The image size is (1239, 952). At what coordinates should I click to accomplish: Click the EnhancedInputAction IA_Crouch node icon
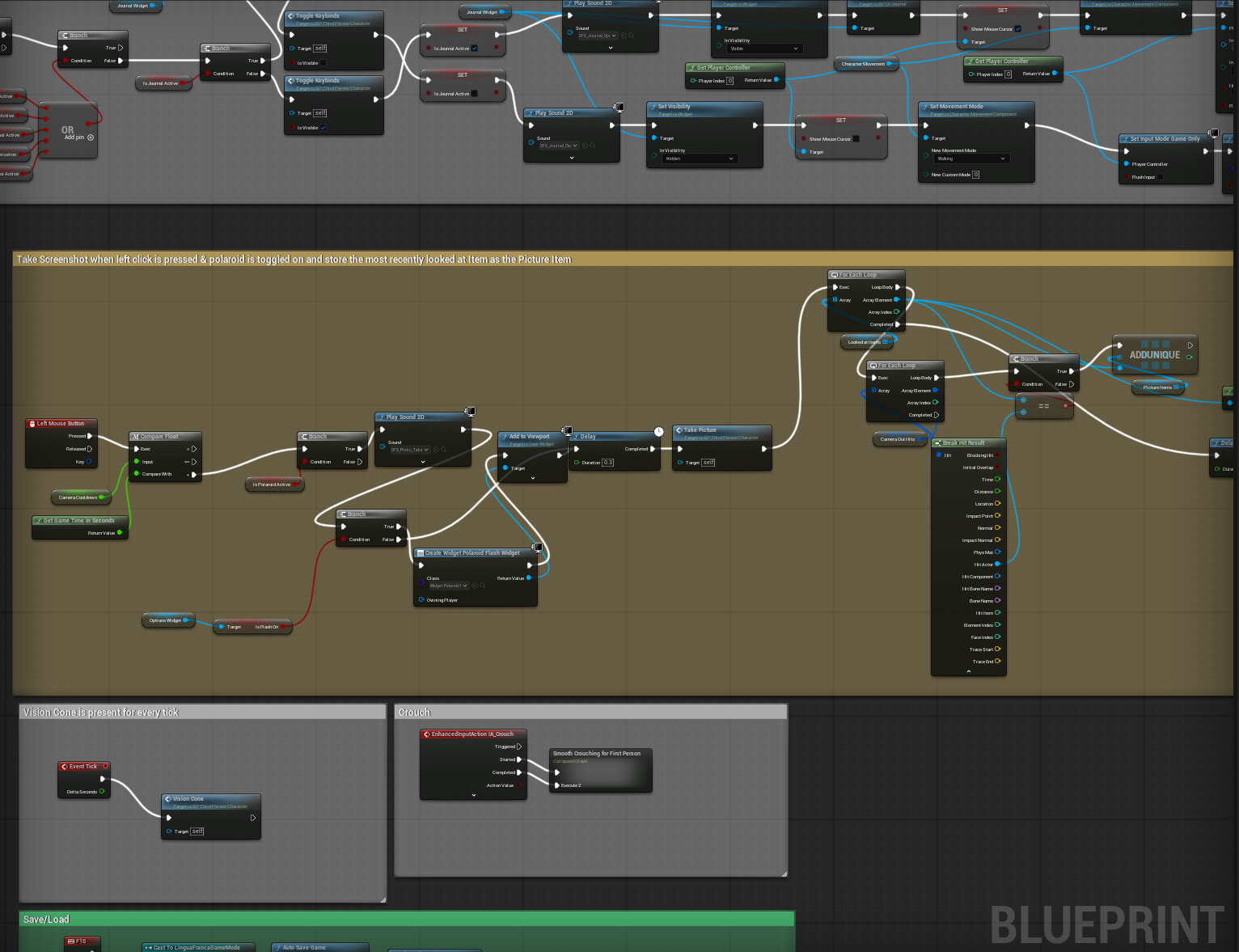[x=426, y=734]
